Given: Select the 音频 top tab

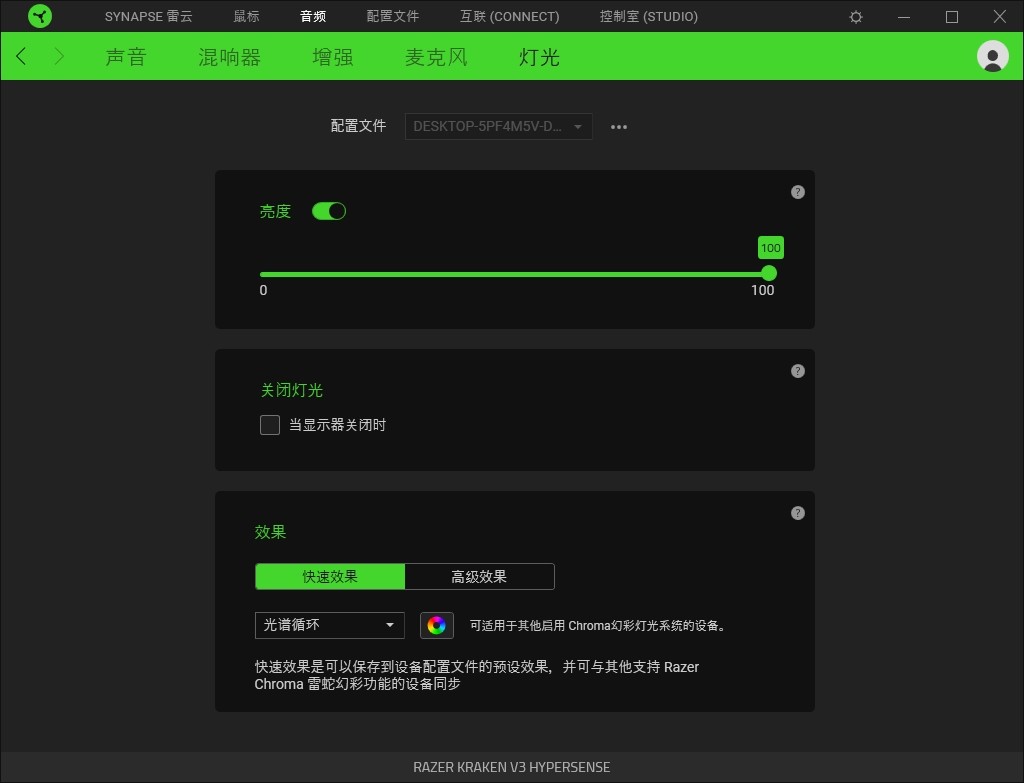Looking at the screenshot, I should click(x=313, y=16).
